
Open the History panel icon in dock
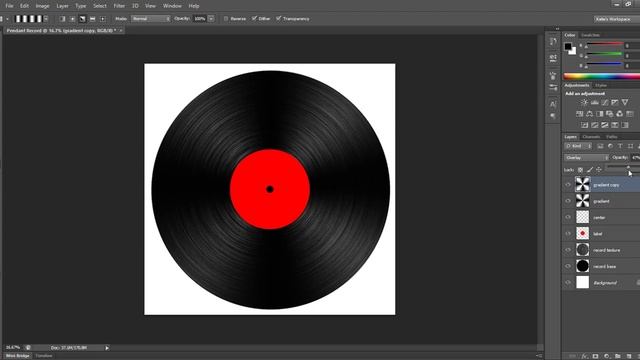553,42
